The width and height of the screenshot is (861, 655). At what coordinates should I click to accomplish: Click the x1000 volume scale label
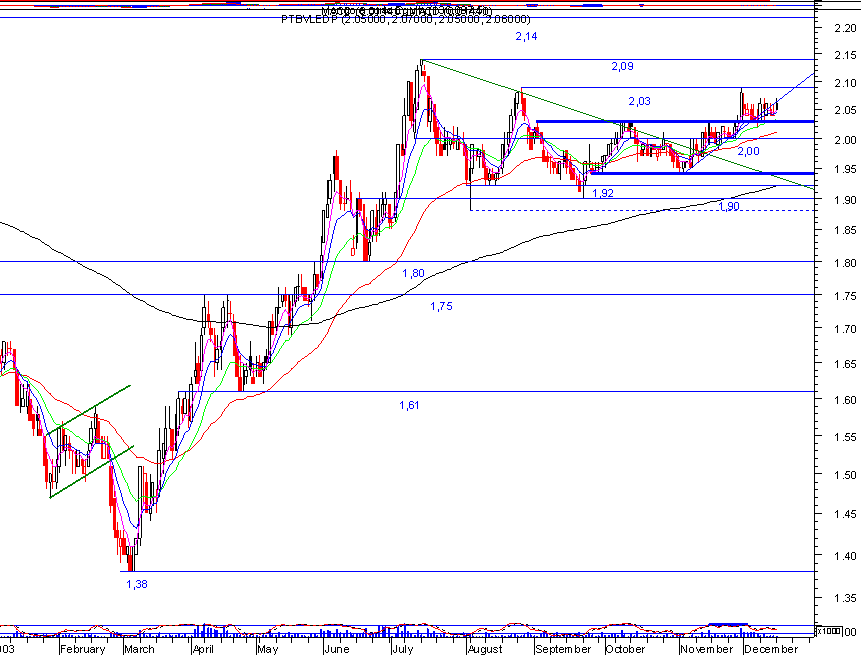click(829, 631)
